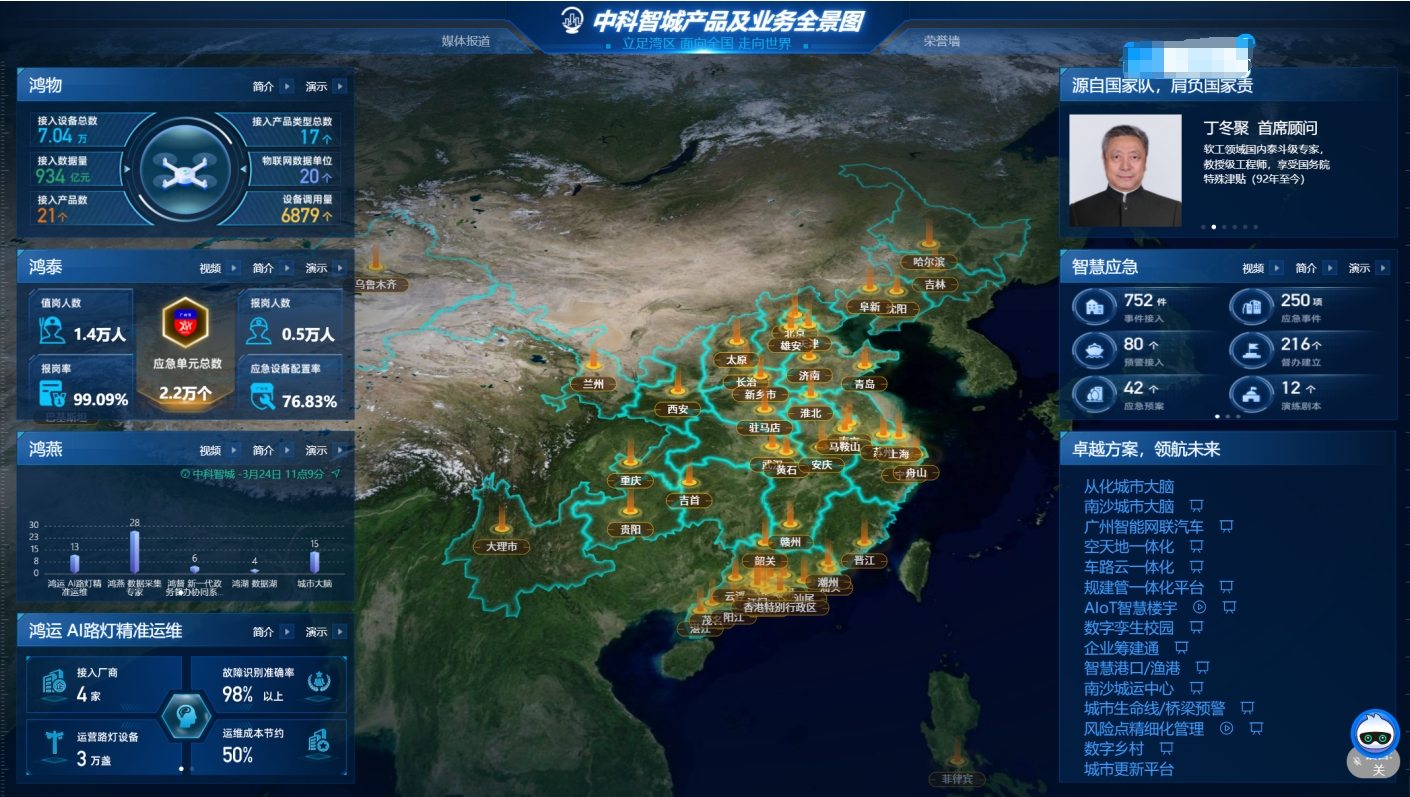Select the second carousel dot under the advisor photo
1410x797 pixels.
[x=1214, y=227]
